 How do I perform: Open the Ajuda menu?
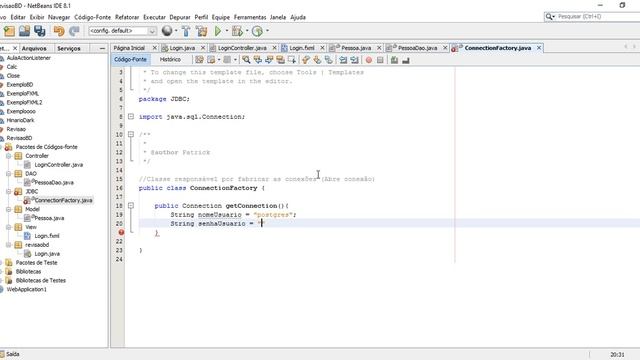[x=298, y=17]
